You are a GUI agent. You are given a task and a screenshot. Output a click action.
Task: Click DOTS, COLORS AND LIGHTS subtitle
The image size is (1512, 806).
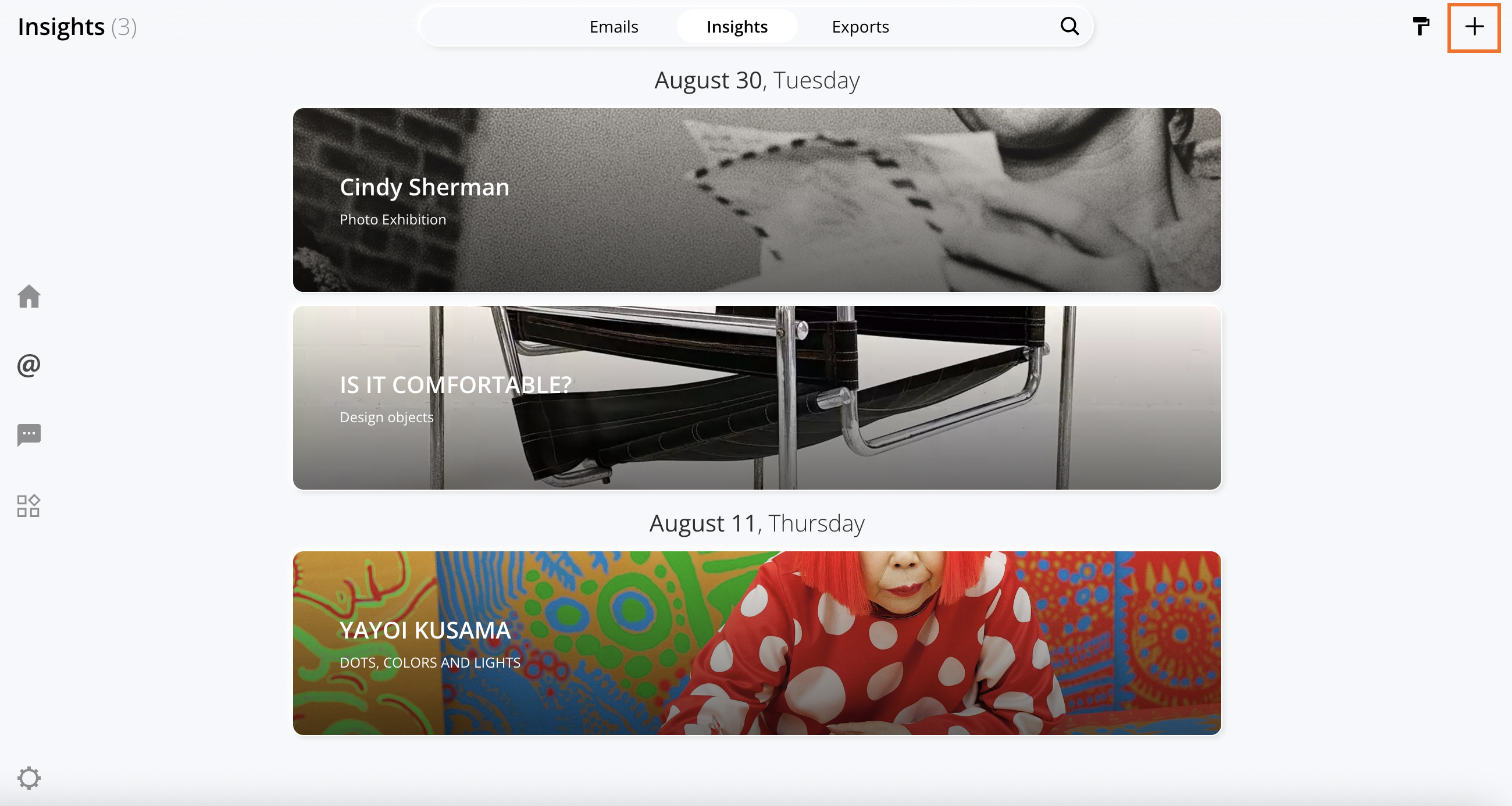430,662
